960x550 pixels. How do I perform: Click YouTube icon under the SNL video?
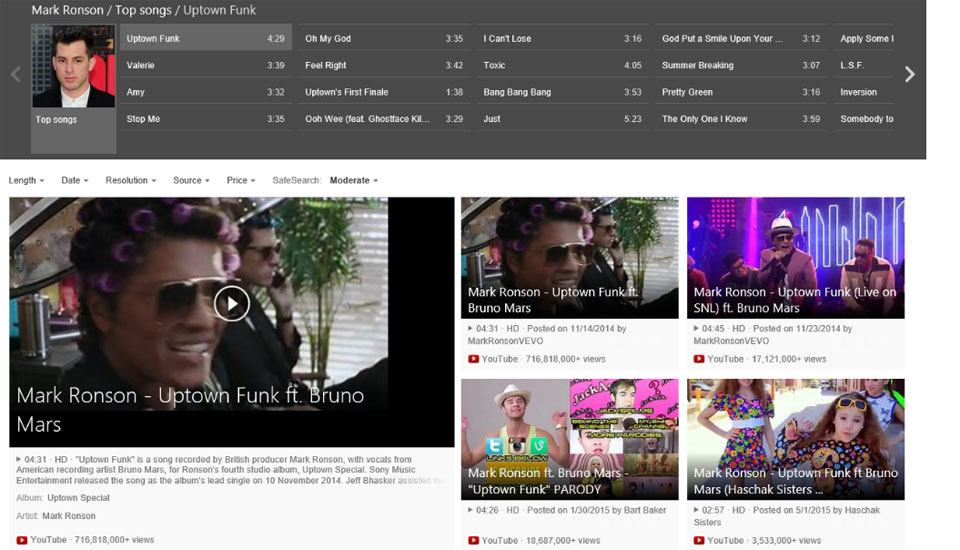tap(699, 359)
